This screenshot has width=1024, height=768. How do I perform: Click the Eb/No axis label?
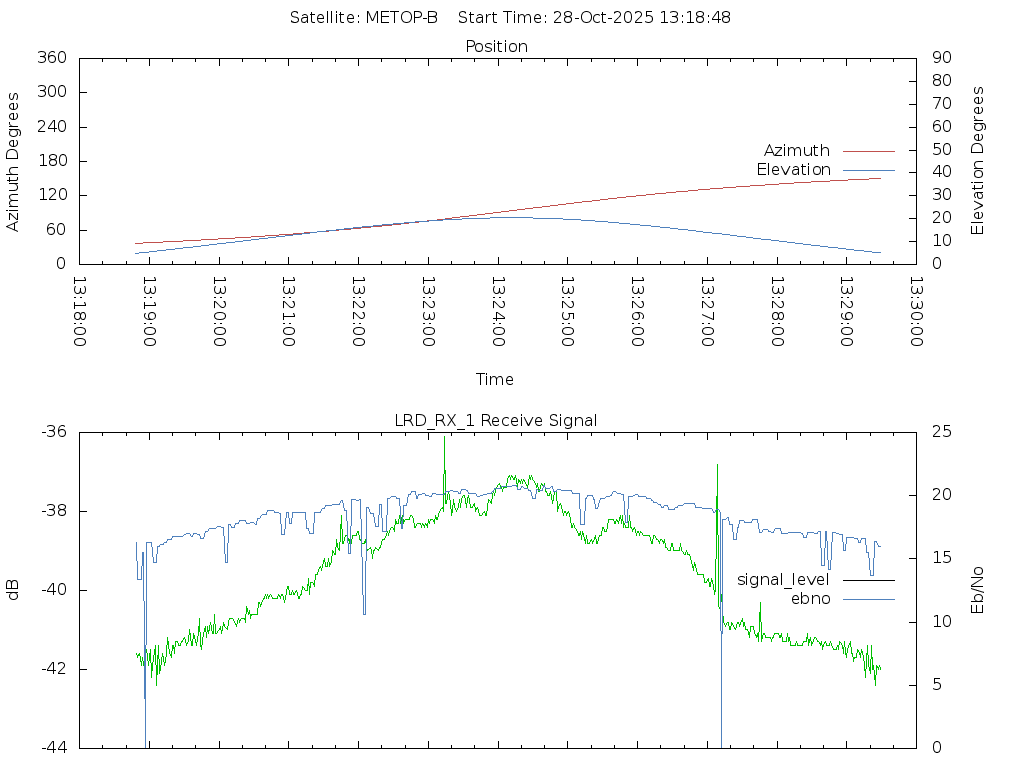point(978,590)
